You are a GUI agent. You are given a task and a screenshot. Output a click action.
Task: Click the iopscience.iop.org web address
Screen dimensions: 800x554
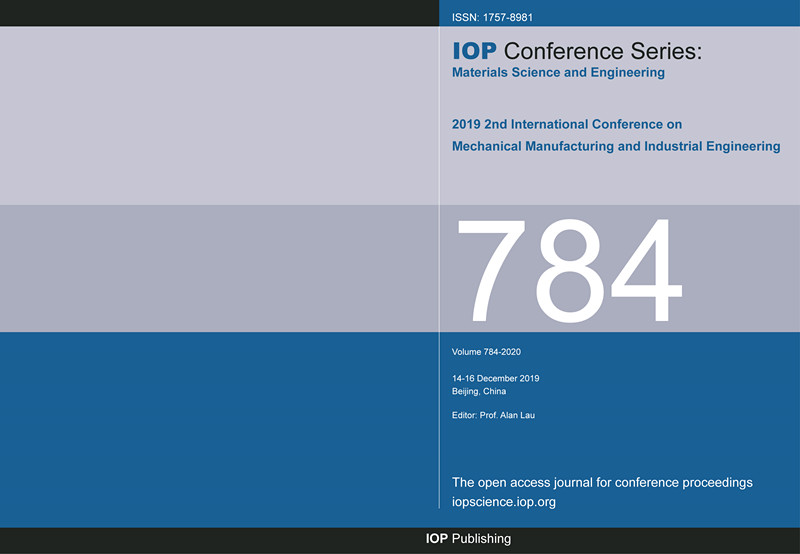click(504, 502)
